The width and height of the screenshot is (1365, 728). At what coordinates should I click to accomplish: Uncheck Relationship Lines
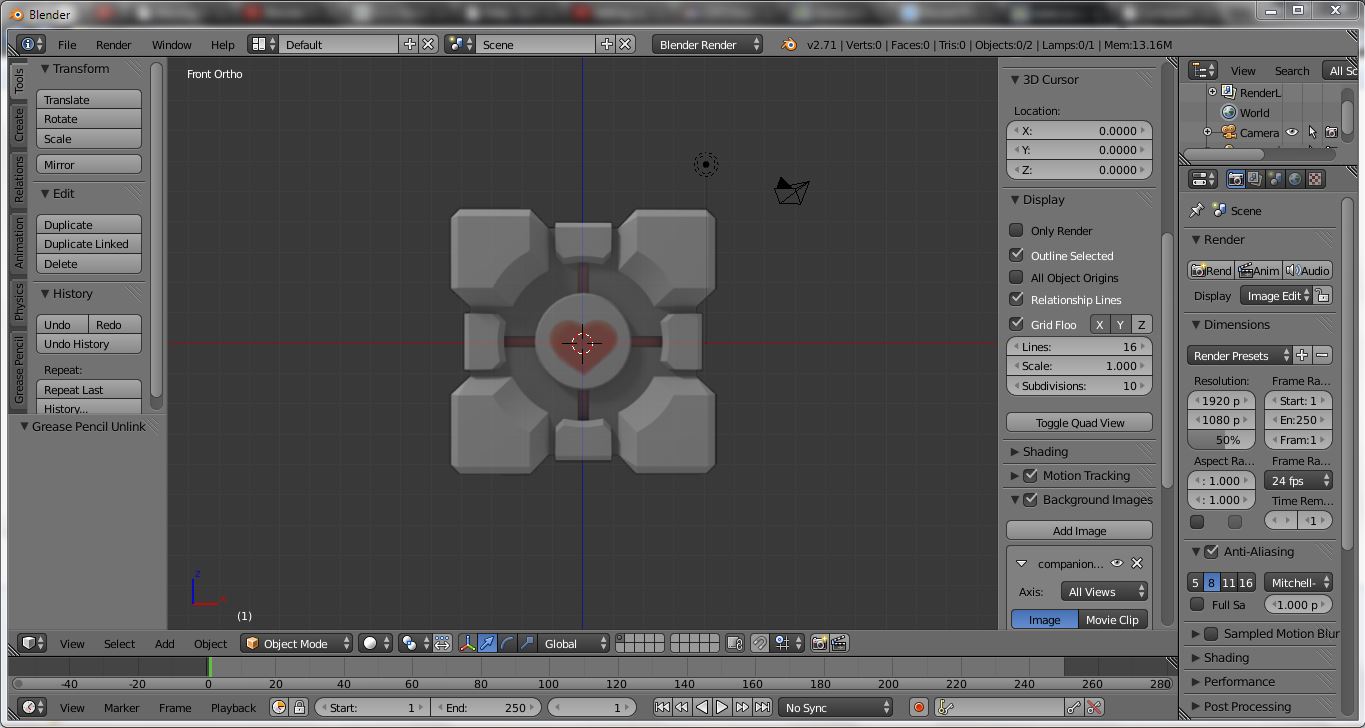click(x=1016, y=299)
